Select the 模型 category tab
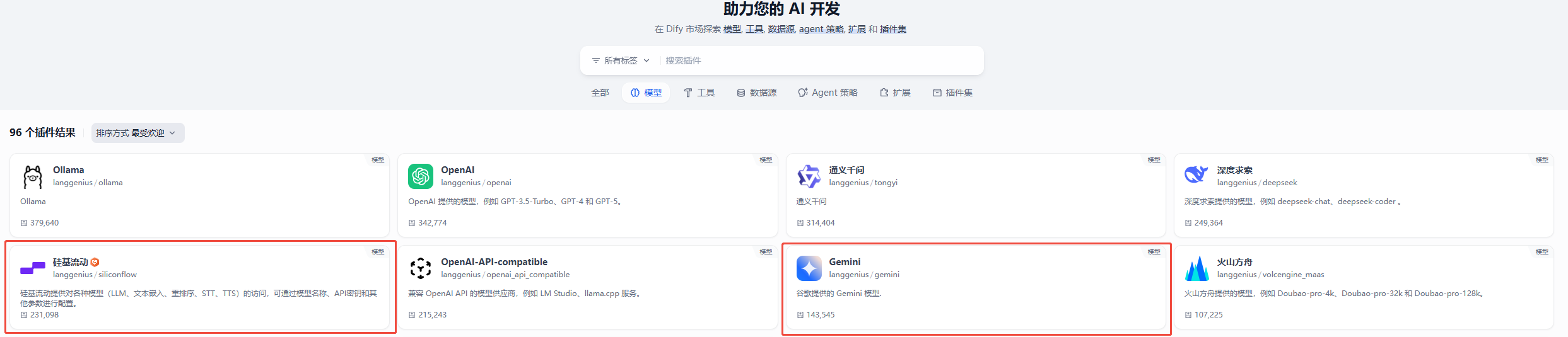This screenshot has height=337, width=1568. [646, 93]
